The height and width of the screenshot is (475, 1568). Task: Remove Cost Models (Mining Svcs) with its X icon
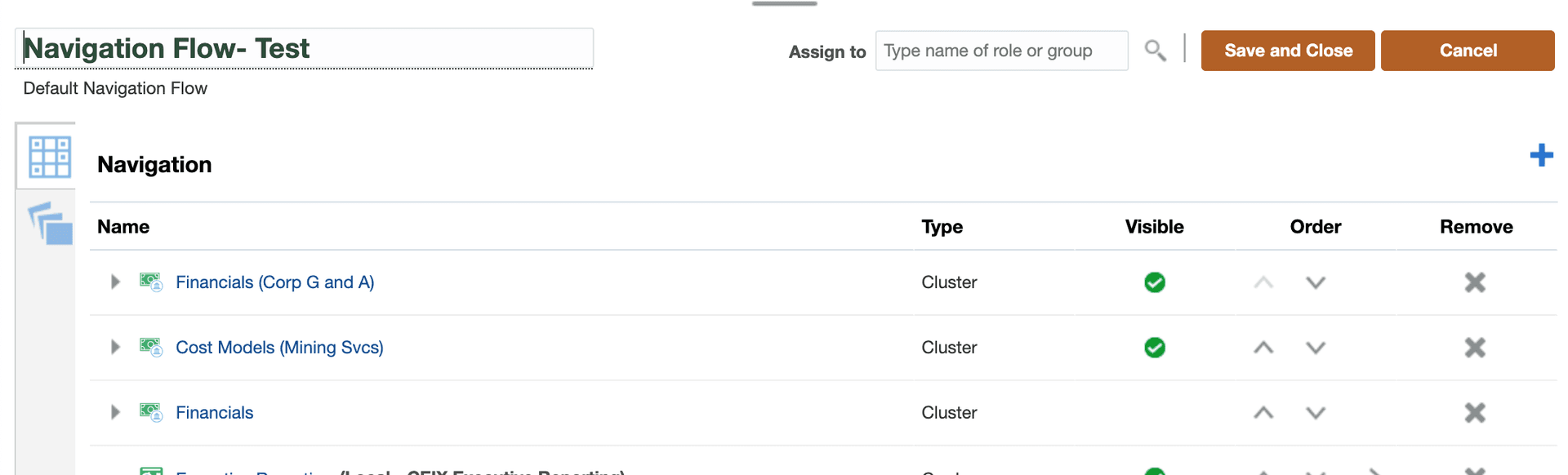[1475, 348]
